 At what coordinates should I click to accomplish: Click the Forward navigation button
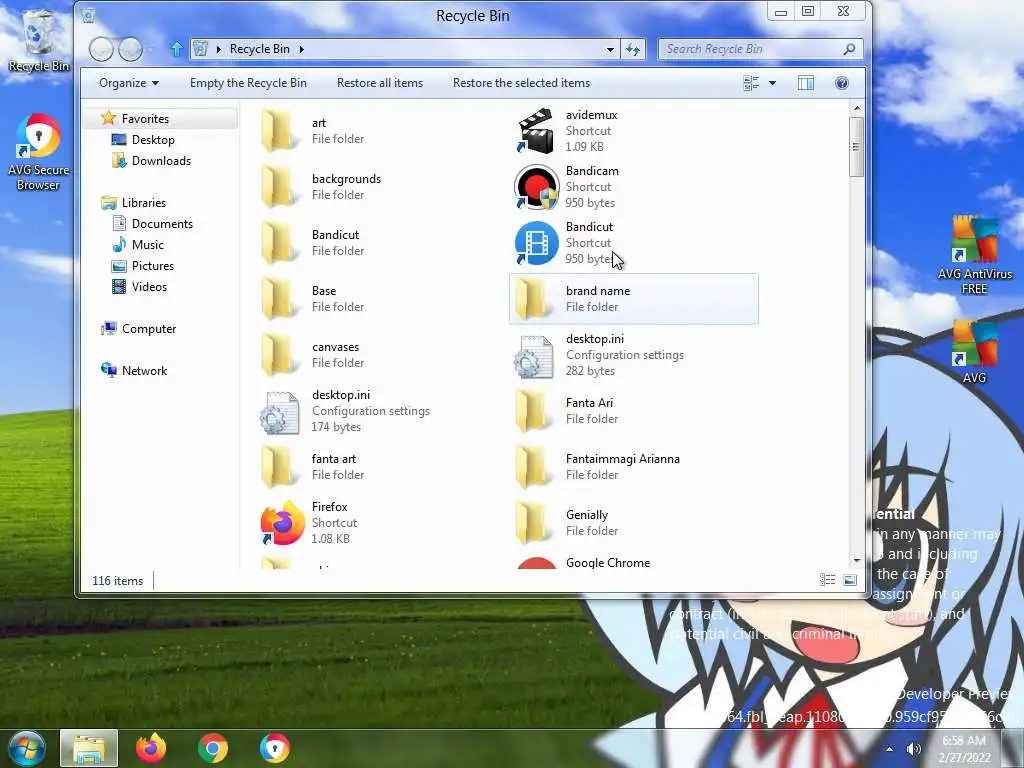[130, 49]
